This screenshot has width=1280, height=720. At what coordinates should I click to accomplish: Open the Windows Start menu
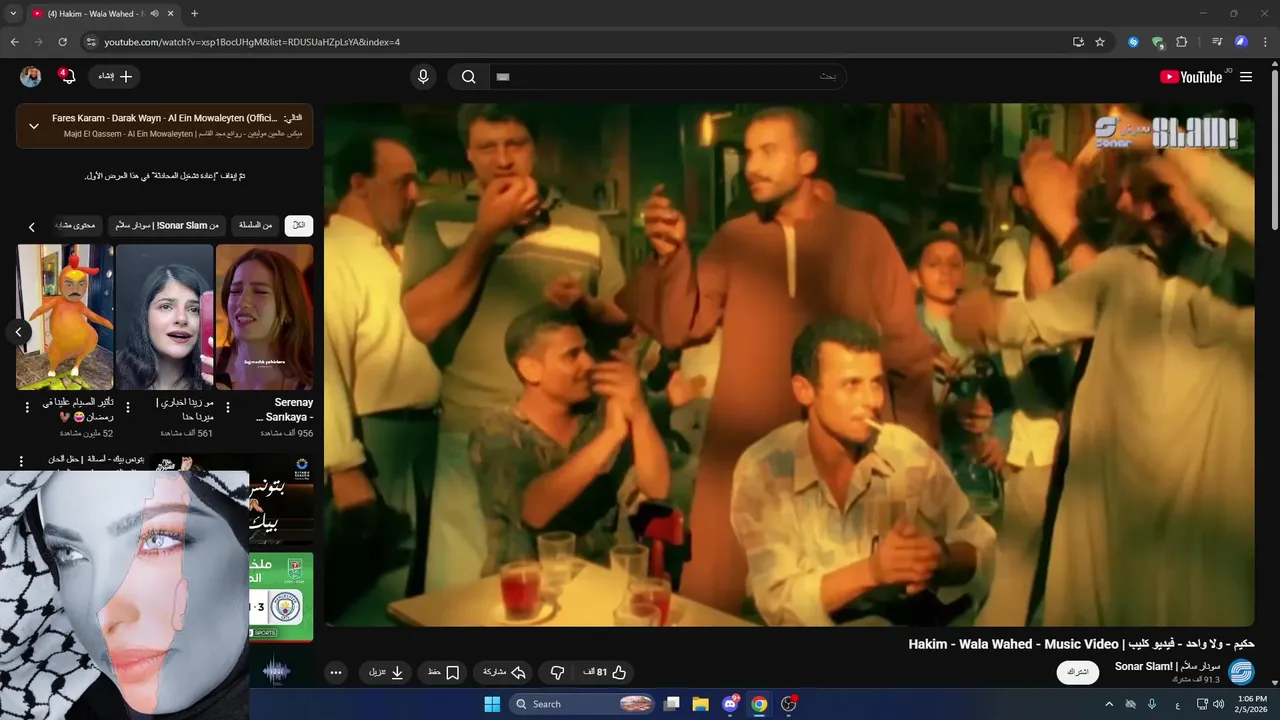coord(492,704)
